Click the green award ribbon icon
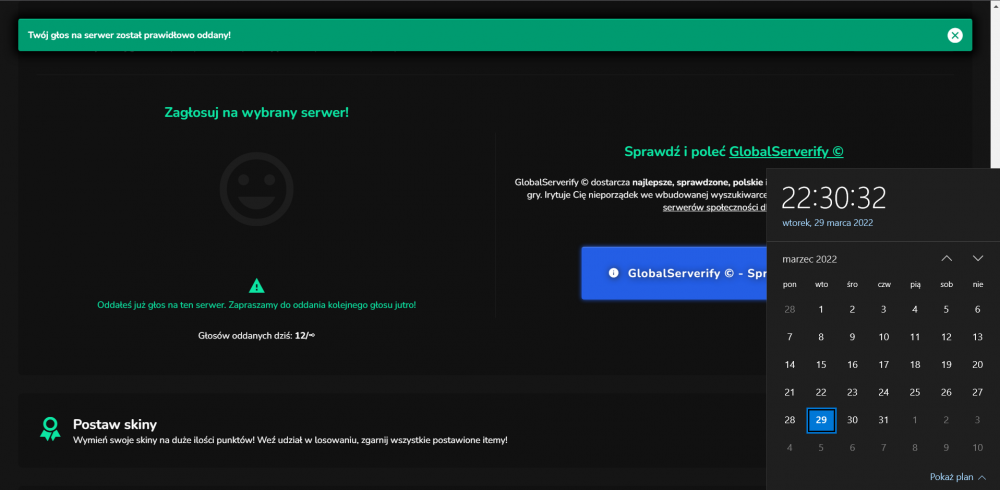 point(50,429)
